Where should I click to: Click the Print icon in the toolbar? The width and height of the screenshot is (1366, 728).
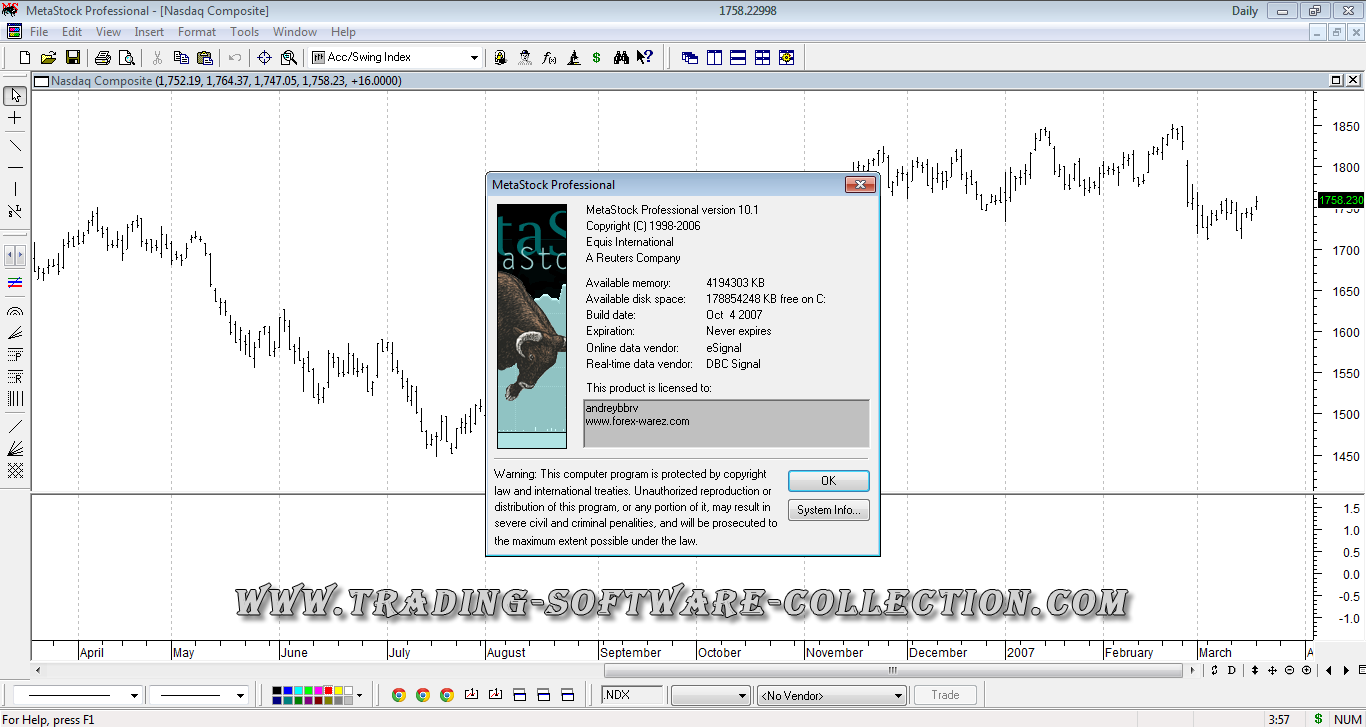tap(103, 58)
